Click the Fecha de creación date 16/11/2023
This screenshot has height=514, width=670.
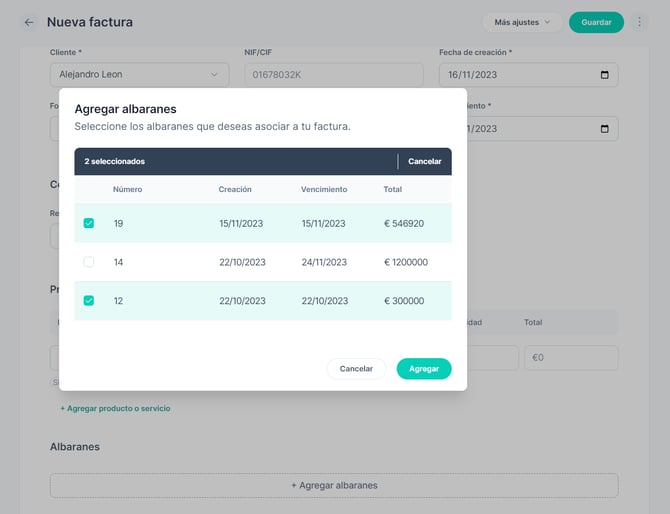click(x=472, y=75)
